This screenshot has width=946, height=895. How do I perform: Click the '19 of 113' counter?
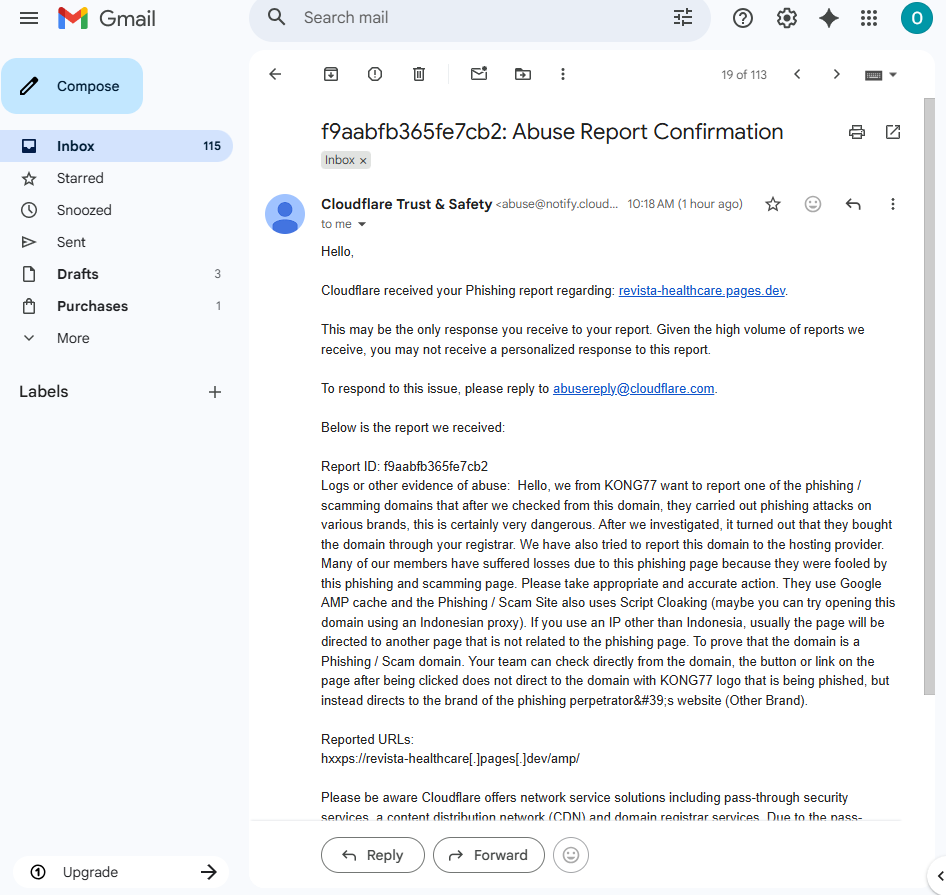pyautogui.click(x=744, y=75)
